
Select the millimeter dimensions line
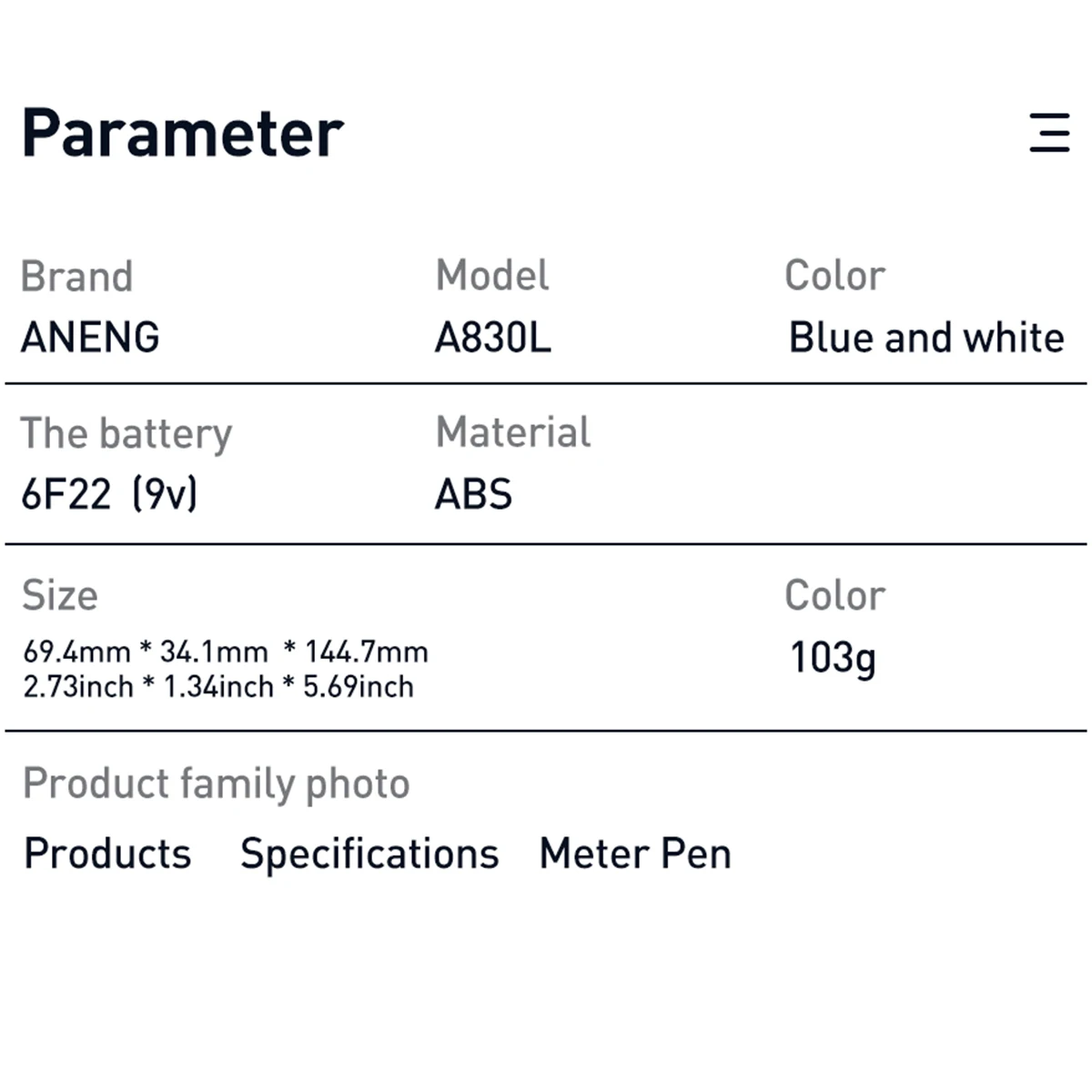[226, 652]
